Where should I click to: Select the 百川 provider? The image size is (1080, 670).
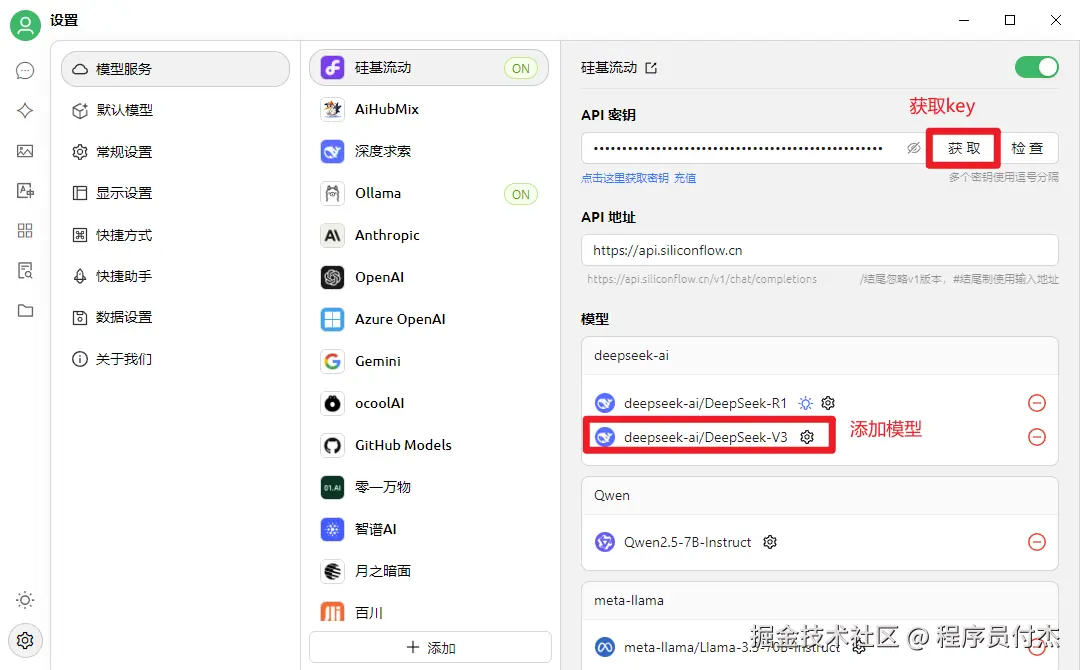pyautogui.click(x=429, y=612)
